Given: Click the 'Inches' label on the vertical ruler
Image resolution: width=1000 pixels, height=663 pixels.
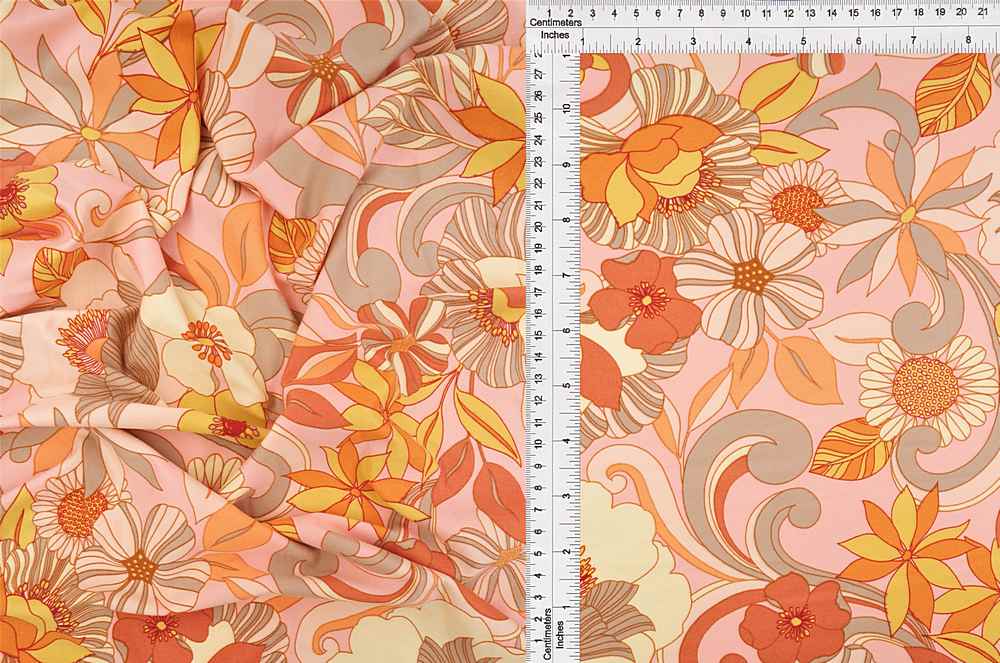Looking at the screenshot, I should pyautogui.click(x=560, y=634).
